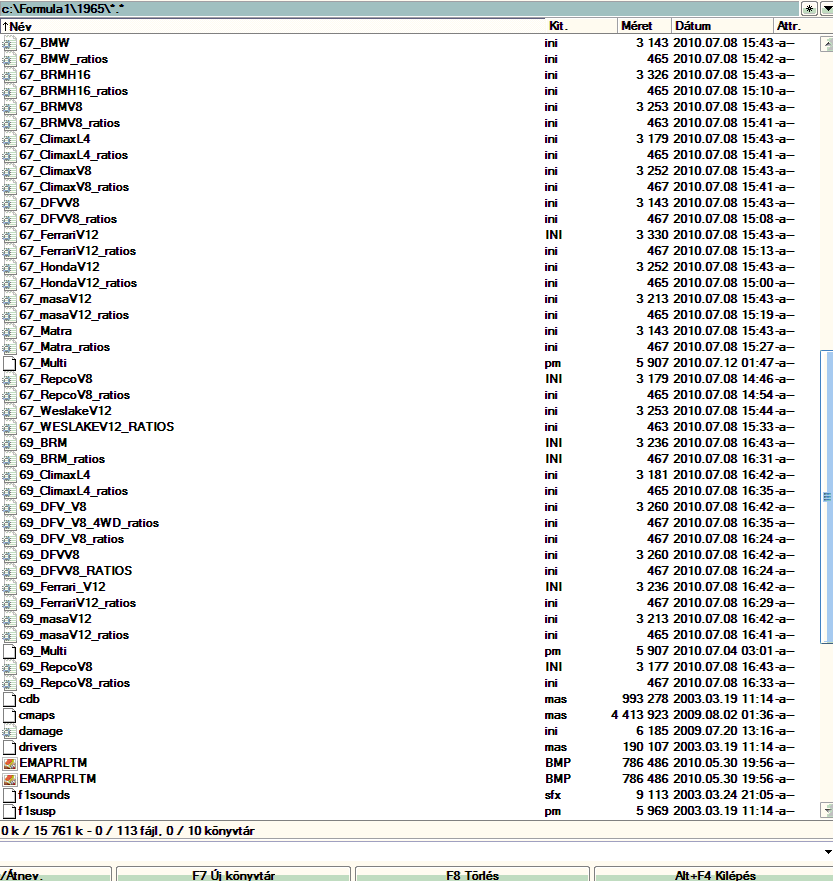Click the gear icon of damage
Viewport: 834px width, 883px height.
[9, 732]
